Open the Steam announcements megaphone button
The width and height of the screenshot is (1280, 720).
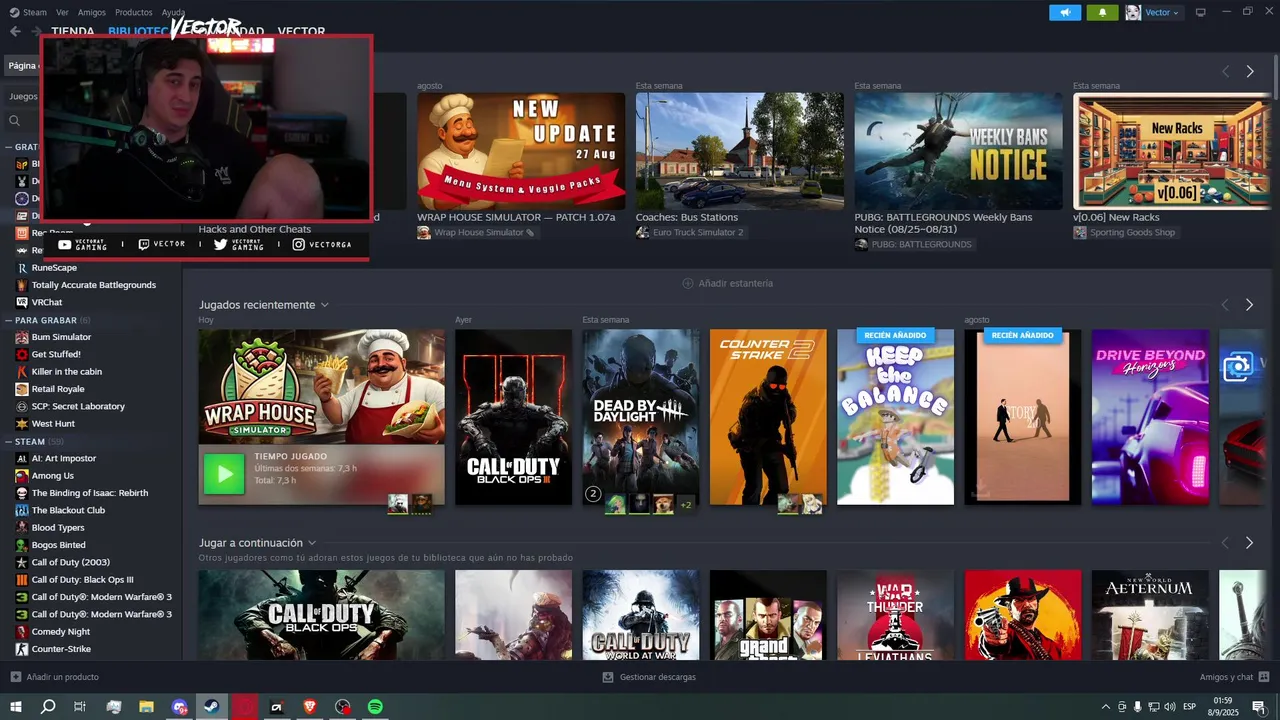1065,12
